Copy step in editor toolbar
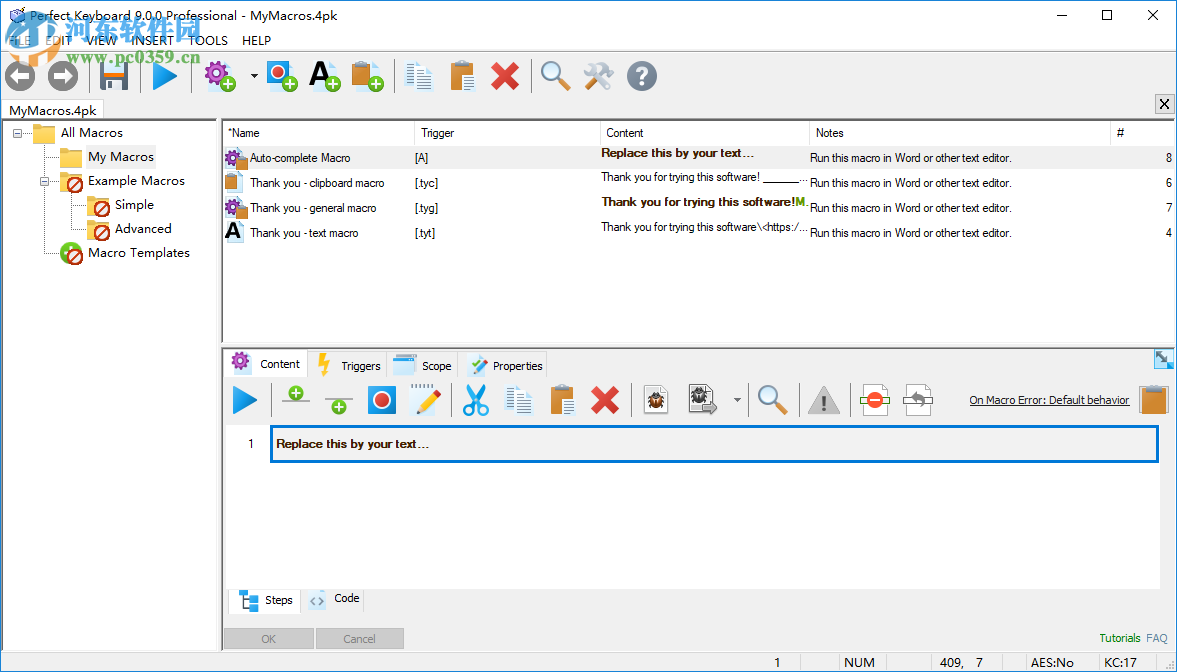The image size is (1177, 672). click(x=519, y=400)
